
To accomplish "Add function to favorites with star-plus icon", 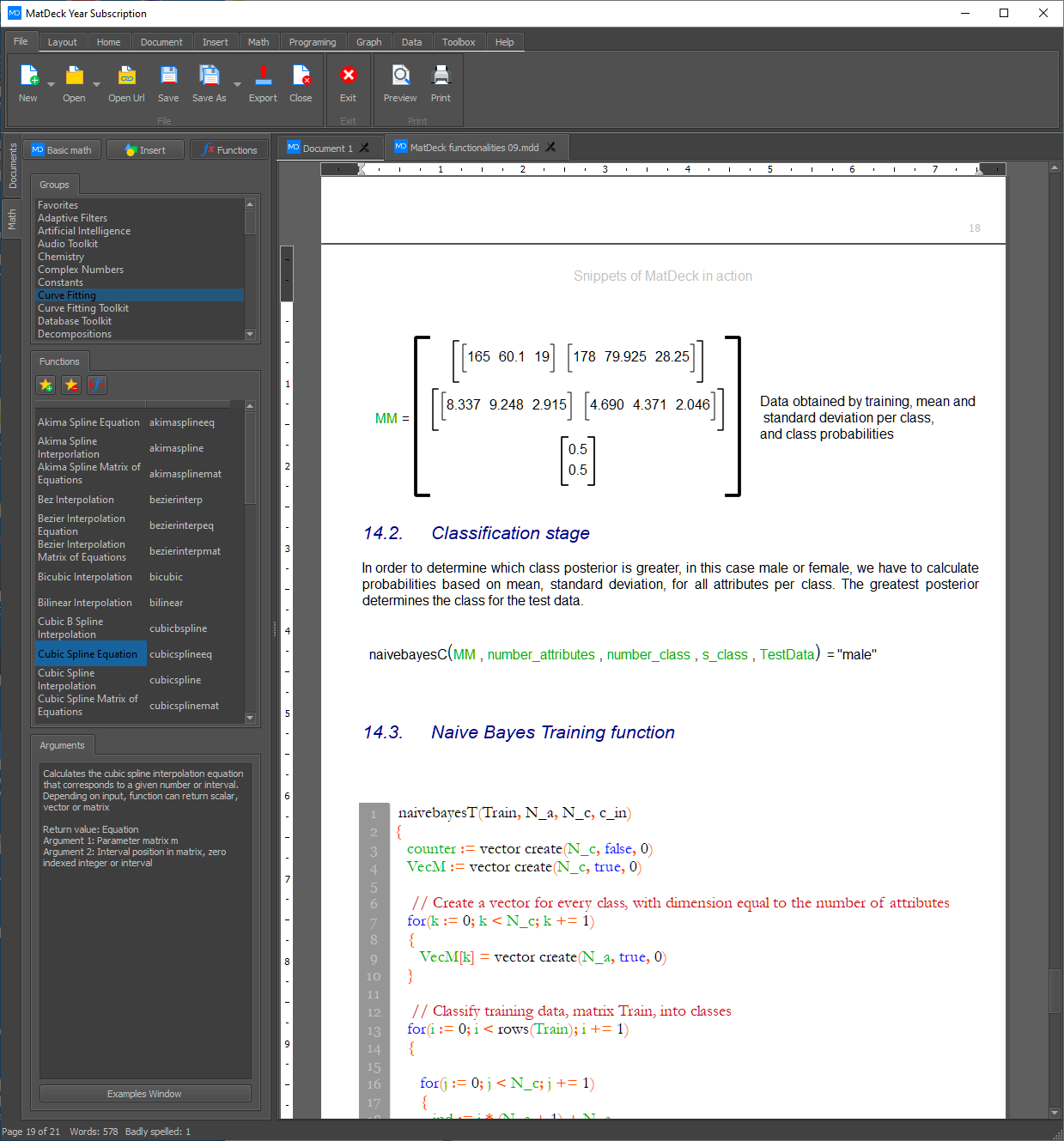I will pos(46,385).
